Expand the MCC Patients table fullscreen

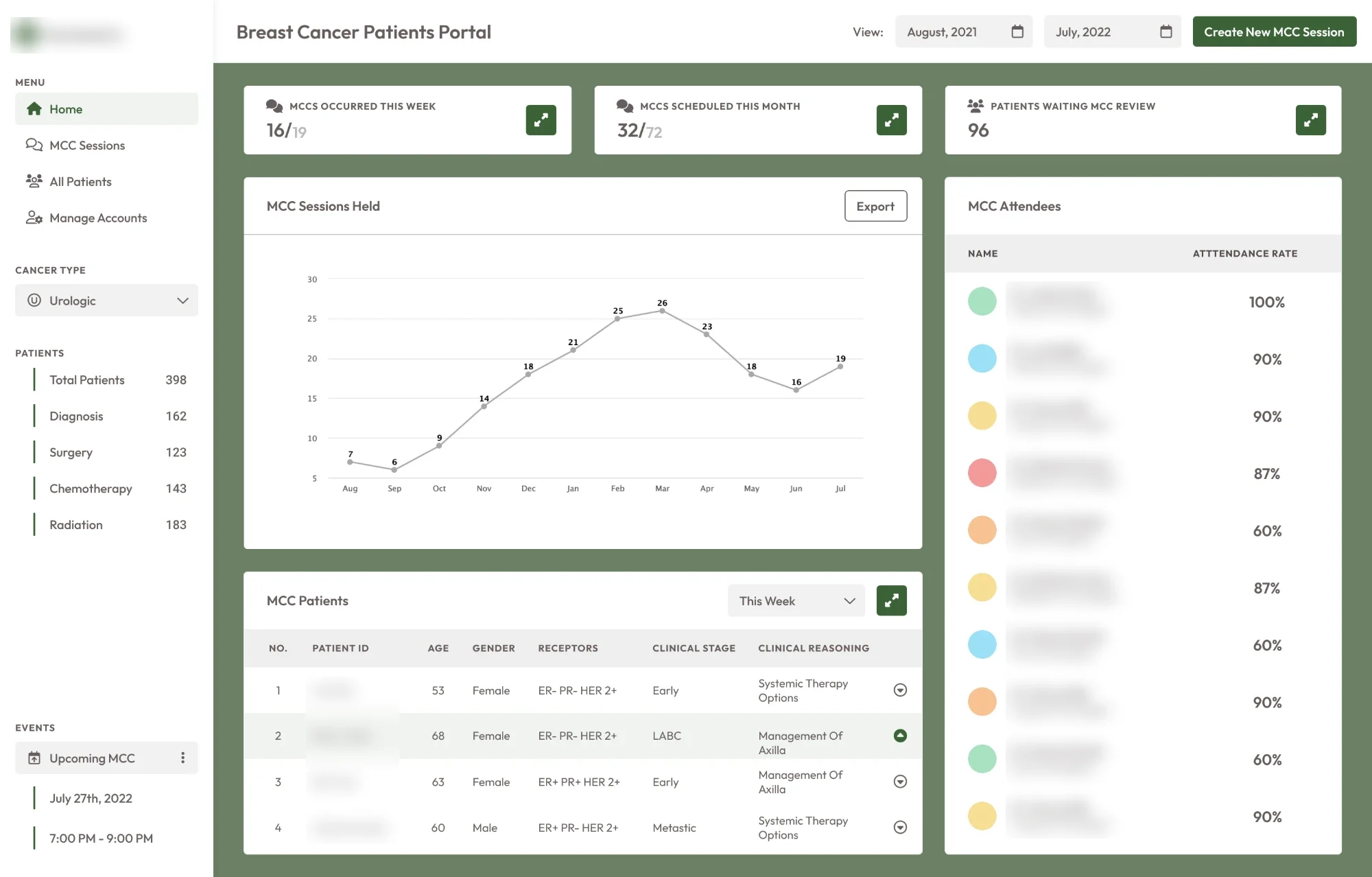click(891, 600)
